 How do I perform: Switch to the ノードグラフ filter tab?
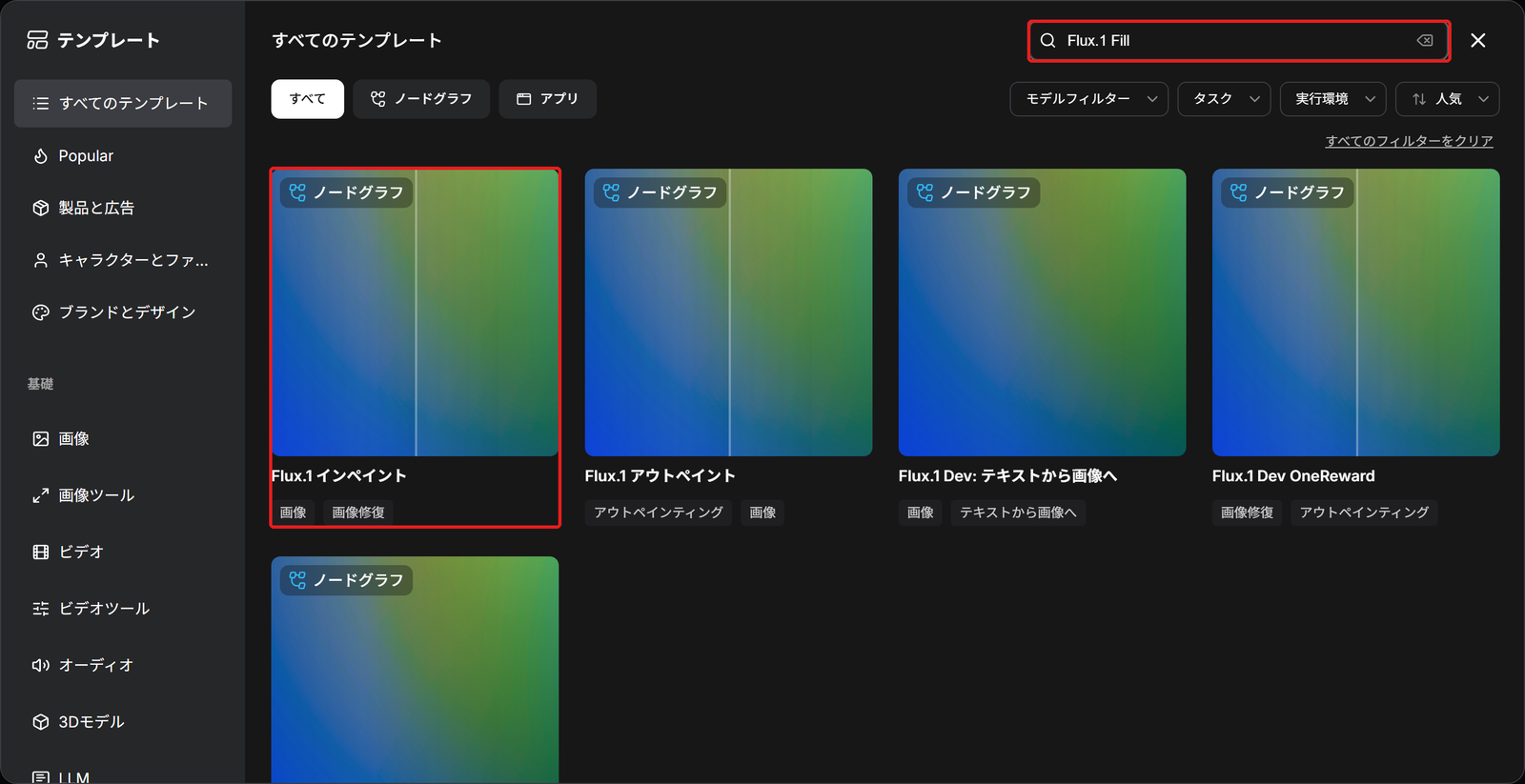coord(421,99)
